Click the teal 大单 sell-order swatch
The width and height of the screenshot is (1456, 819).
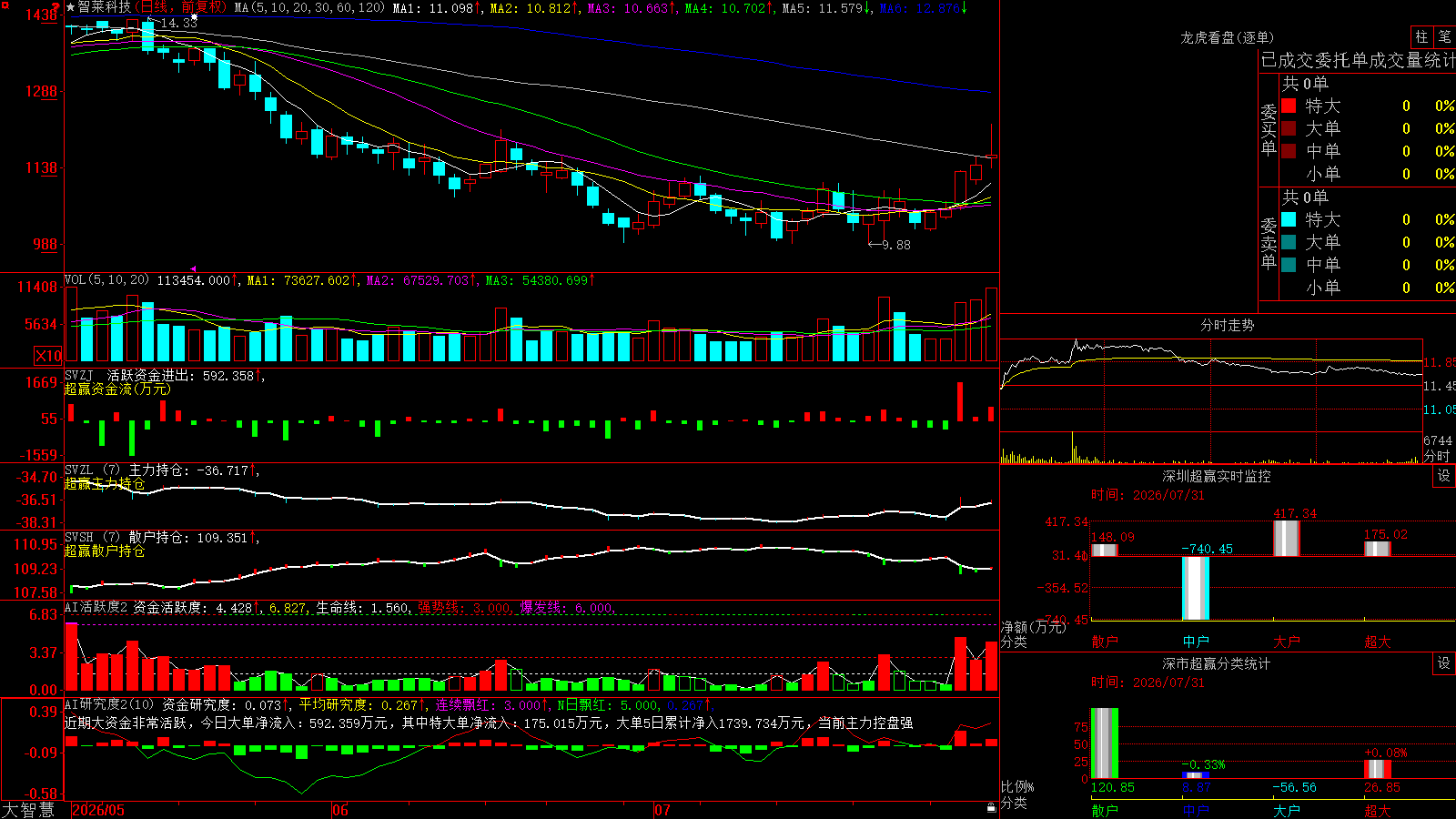(1289, 242)
